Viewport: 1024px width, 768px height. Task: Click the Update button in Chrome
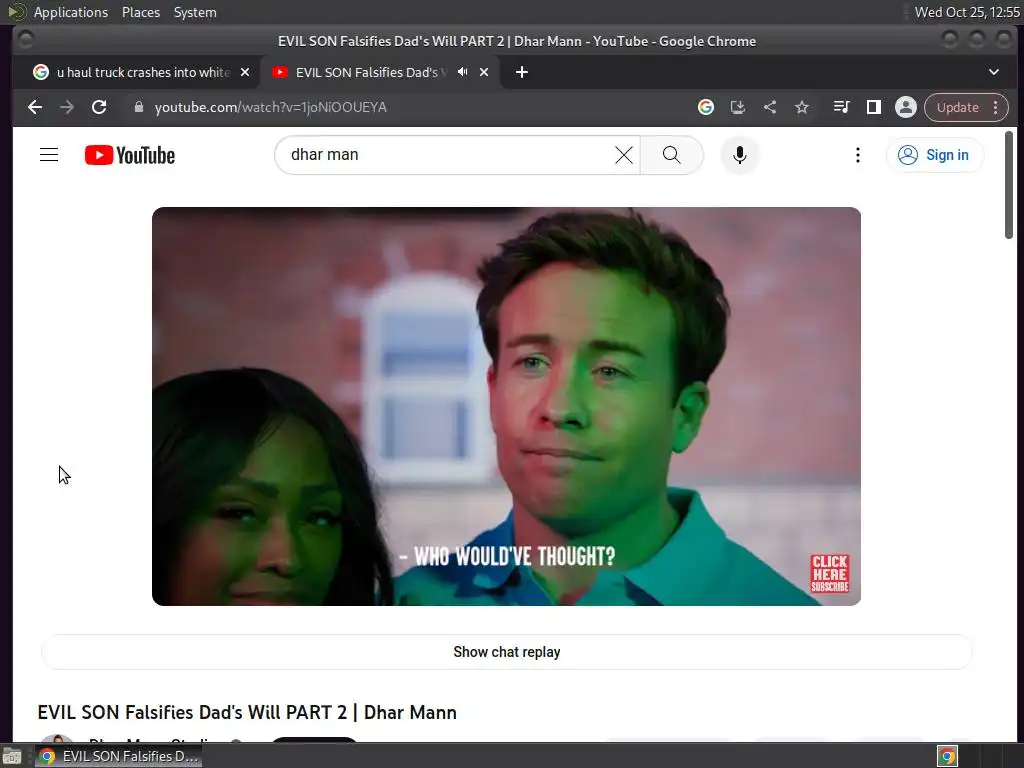pyautogui.click(x=957, y=107)
